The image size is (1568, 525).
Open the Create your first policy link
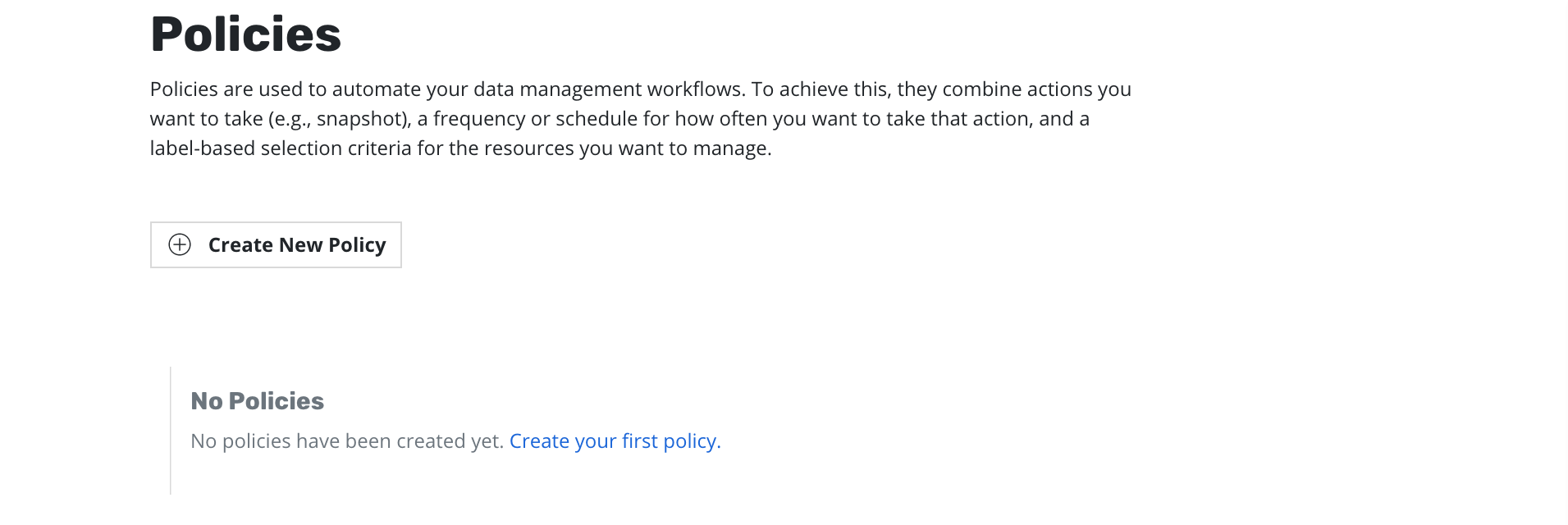click(x=615, y=441)
